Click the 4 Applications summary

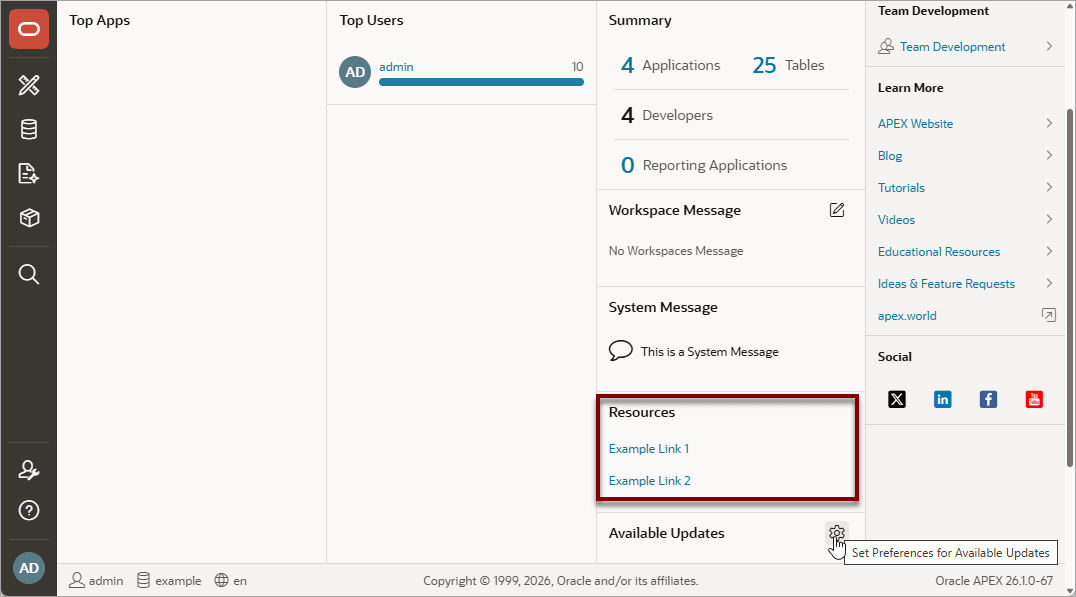[670, 65]
